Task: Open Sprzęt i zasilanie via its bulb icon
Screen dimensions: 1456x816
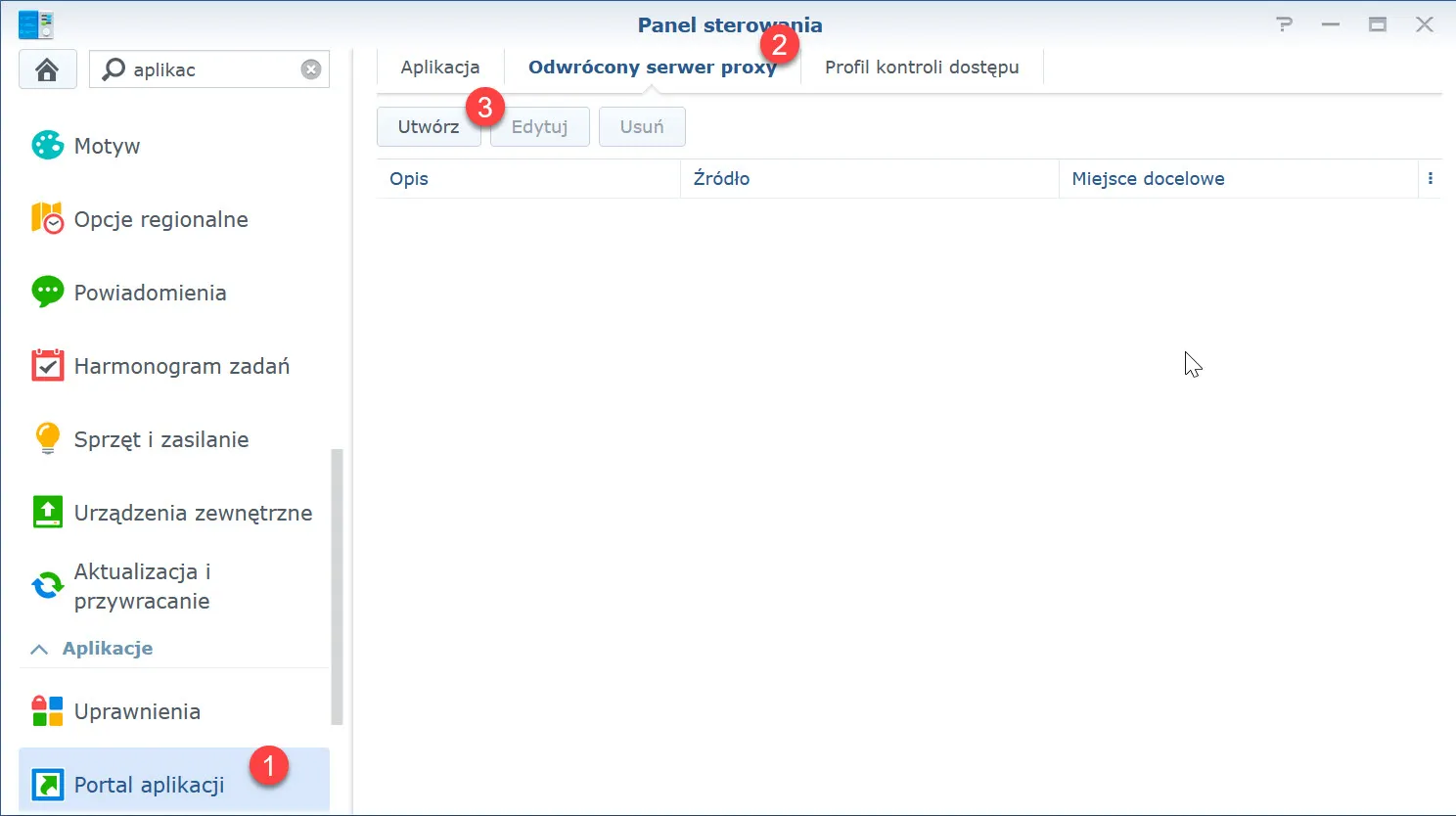Action: pos(47,438)
